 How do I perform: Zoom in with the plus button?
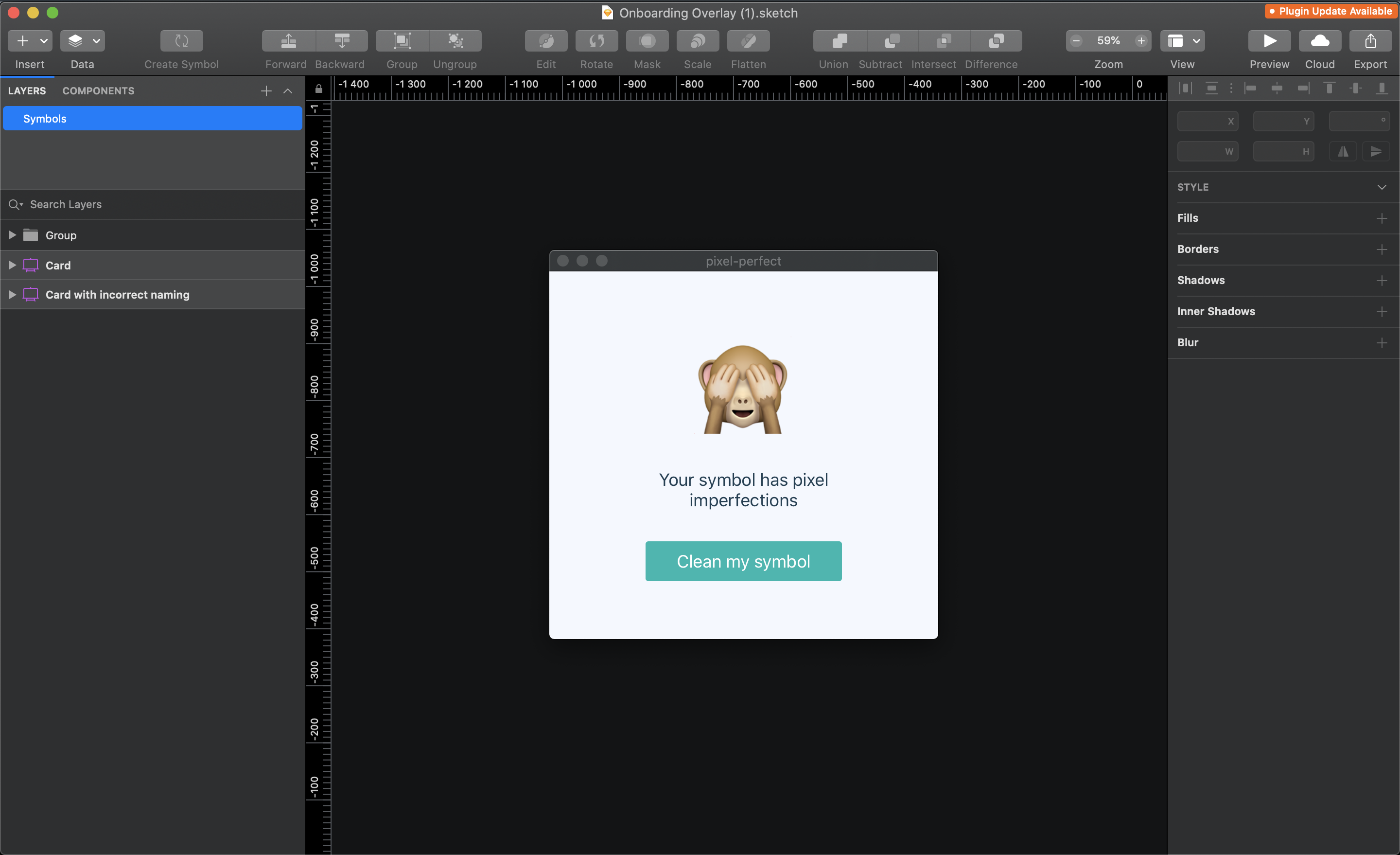tap(1141, 40)
